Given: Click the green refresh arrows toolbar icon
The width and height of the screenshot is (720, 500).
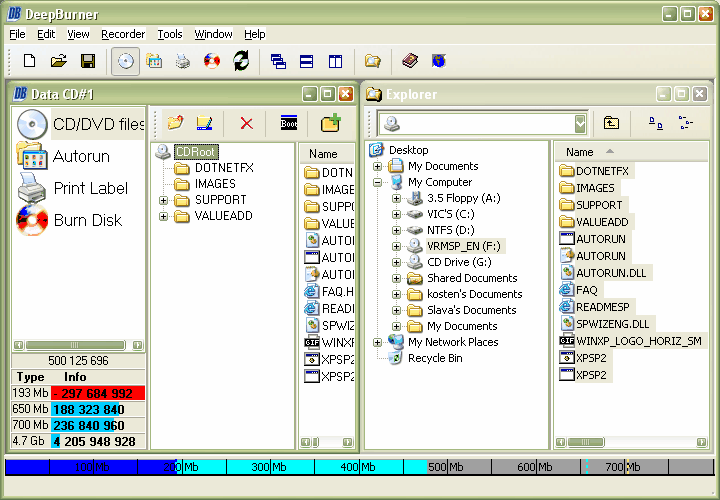Looking at the screenshot, I should click(x=241, y=61).
